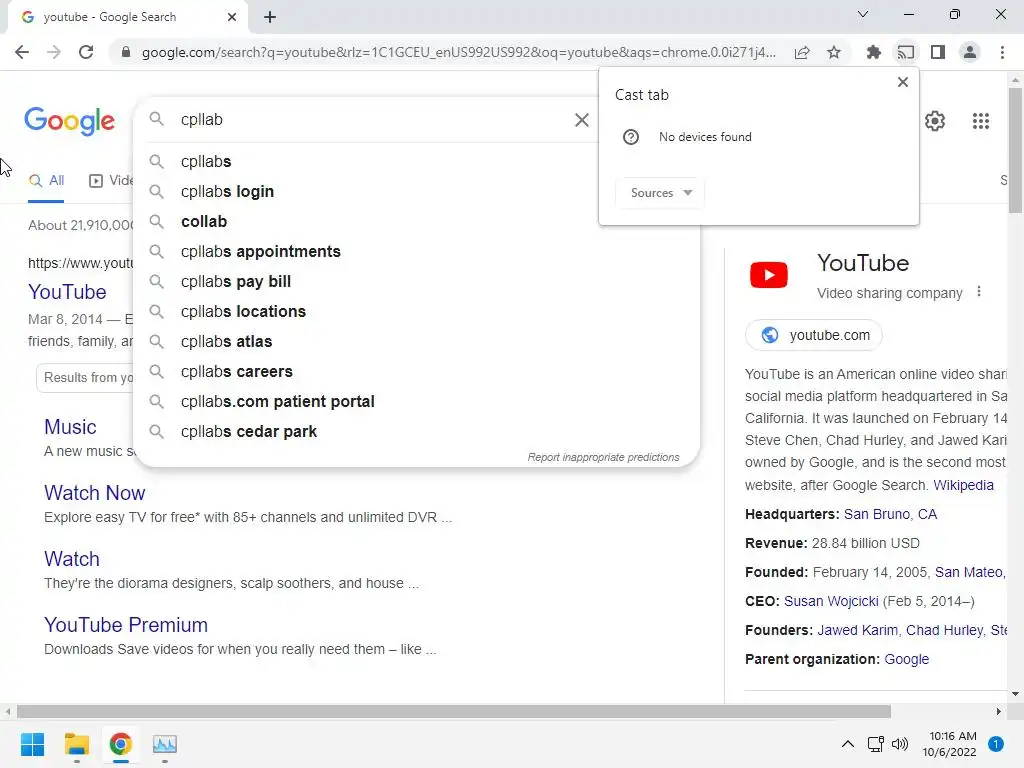Clear the search box text
This screenshot has height=768, width=1024.
581,120
